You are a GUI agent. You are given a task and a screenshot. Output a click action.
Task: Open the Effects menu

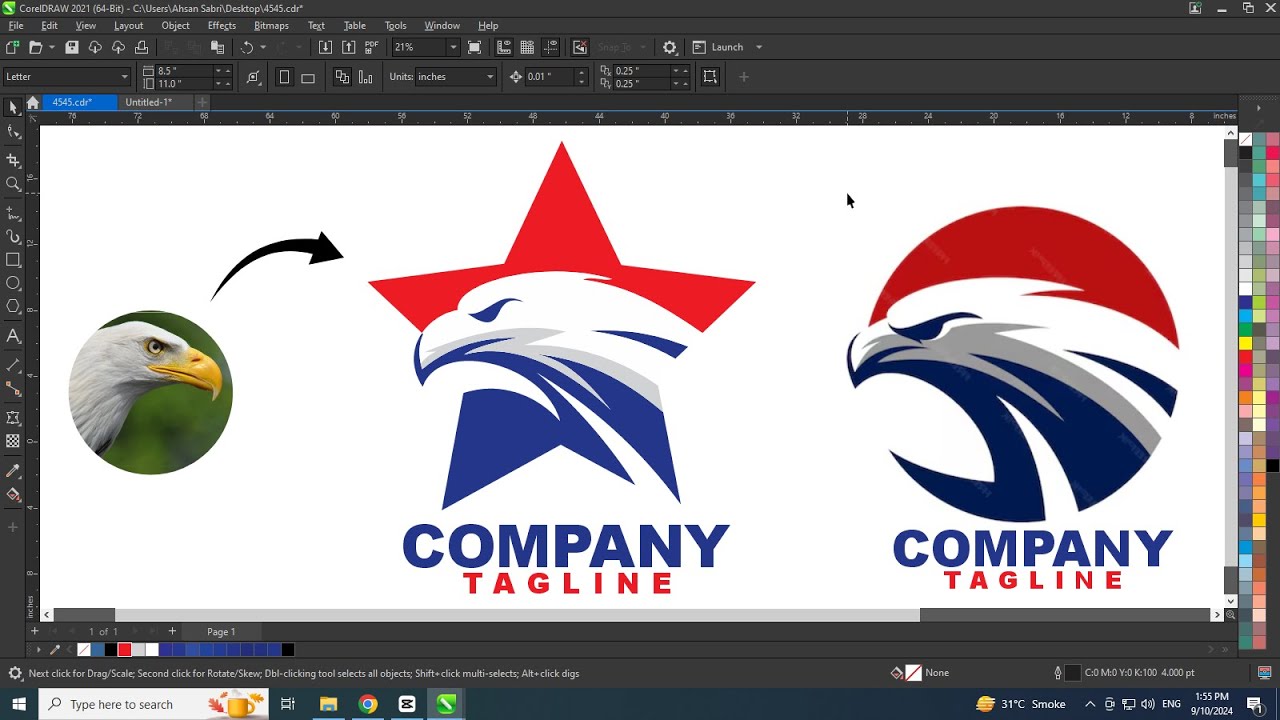222,26
